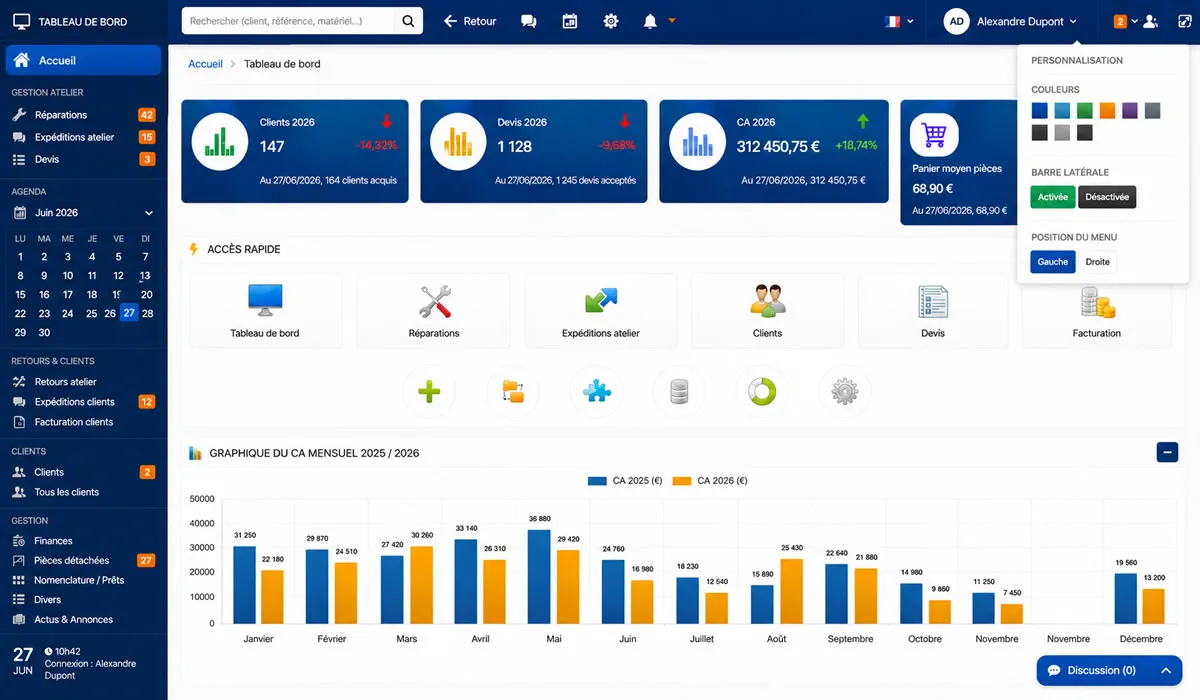Select day 27 in the calendar
The width and height of the screenshot is (1200, 700).
click(x=129, y=313)
